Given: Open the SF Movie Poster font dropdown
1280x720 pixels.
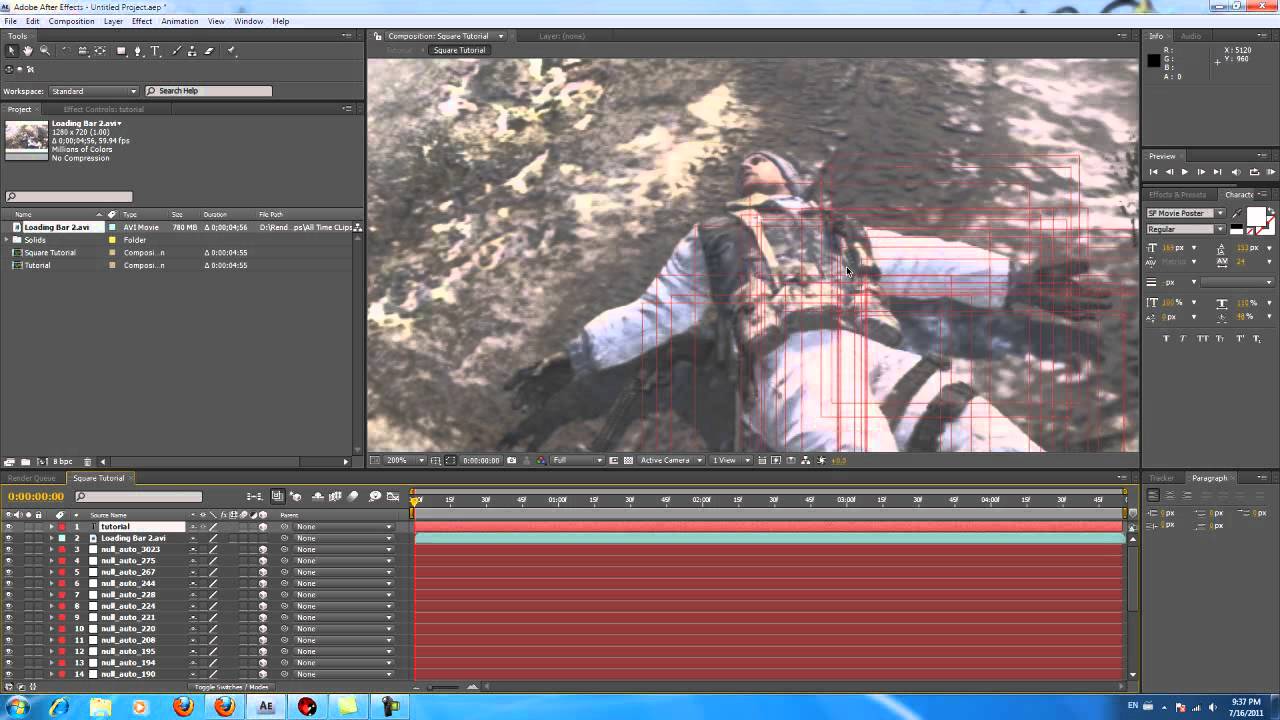Looking at the screenshot, I should pyautogui.click(x=1186, y=214).
